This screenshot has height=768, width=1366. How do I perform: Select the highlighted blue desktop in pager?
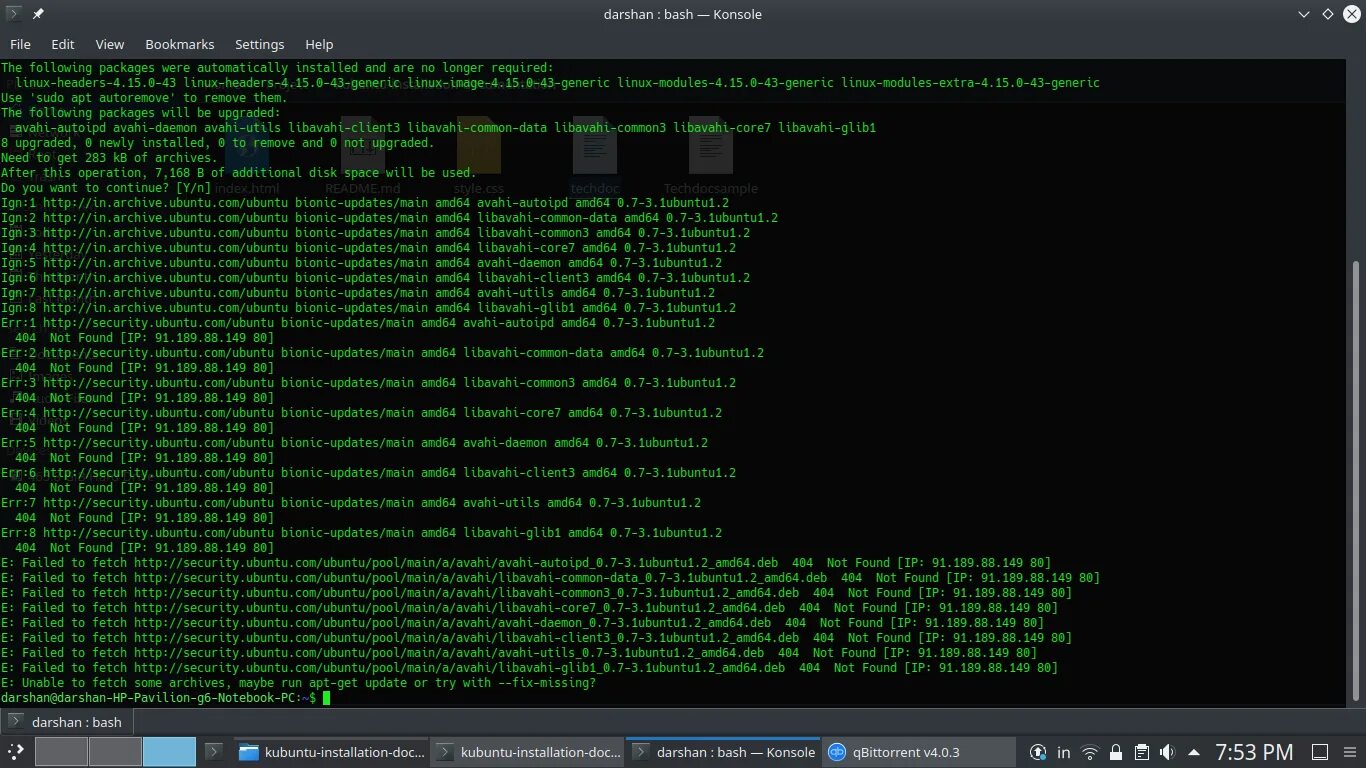tap(169, 752)
